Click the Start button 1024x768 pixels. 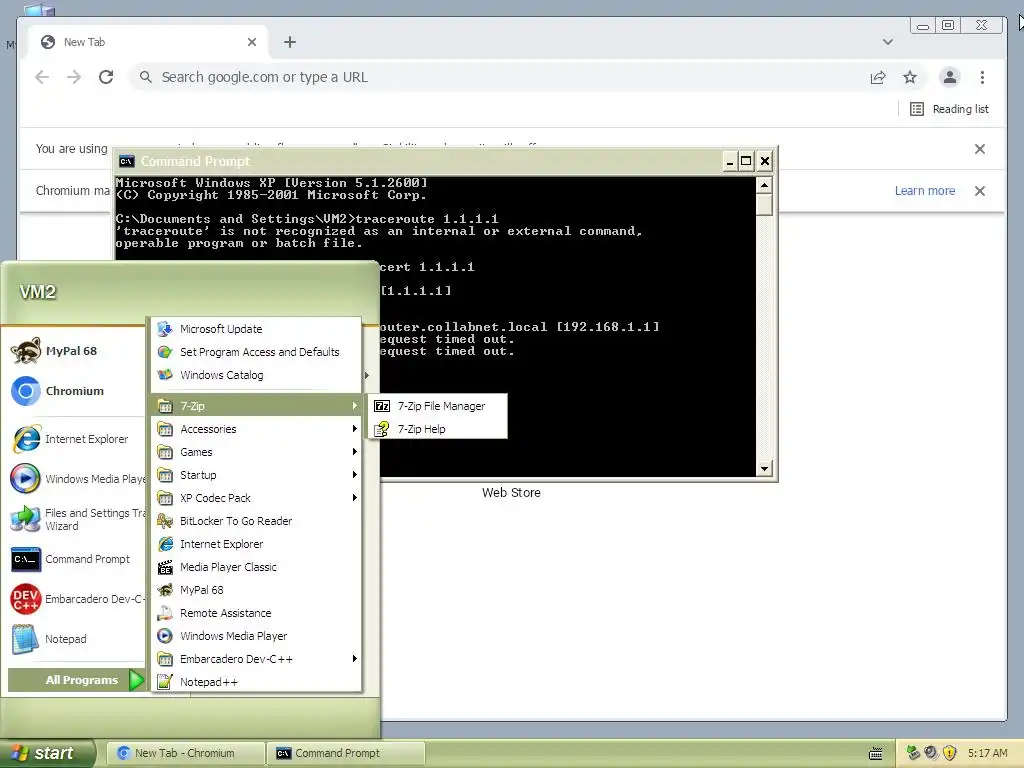[47, 753]
